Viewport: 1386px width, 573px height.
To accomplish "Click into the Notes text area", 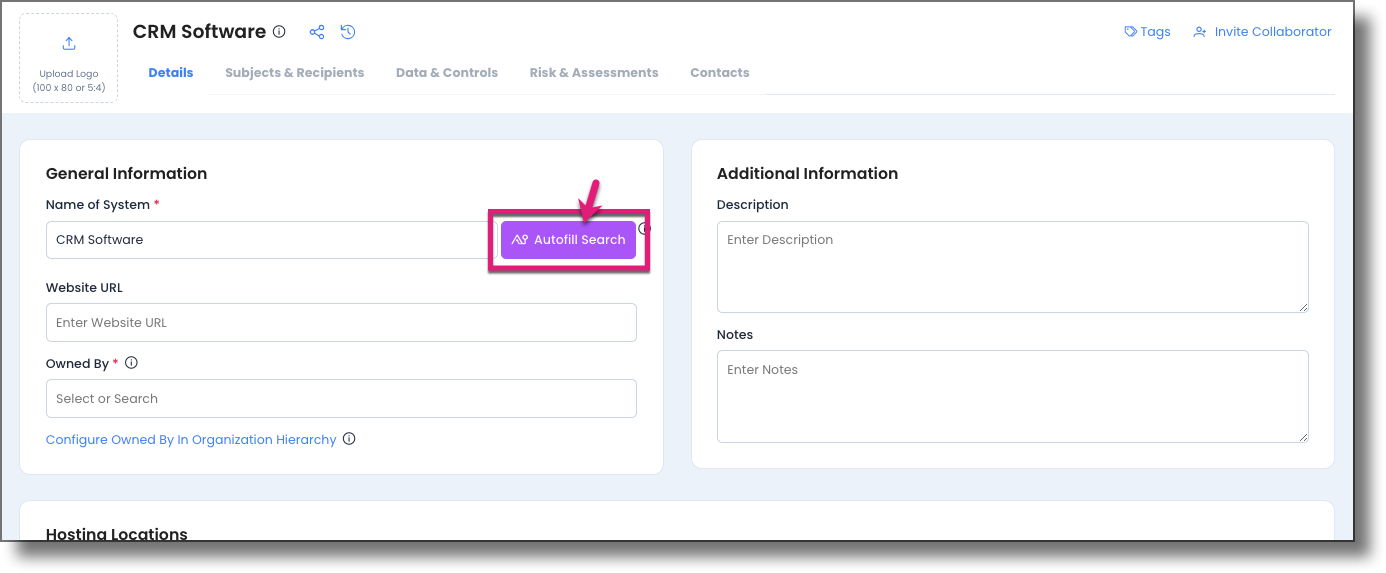I will pyautogui.click(x=1012, y=396).
